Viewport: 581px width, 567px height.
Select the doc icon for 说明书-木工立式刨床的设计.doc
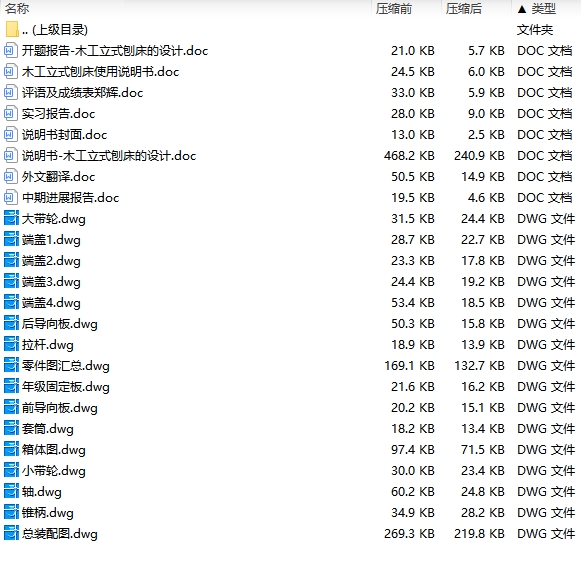11,156
